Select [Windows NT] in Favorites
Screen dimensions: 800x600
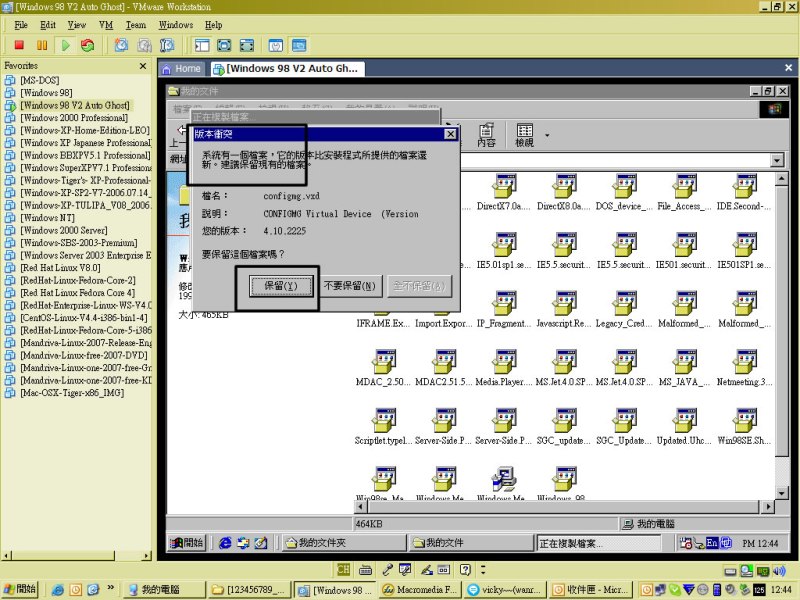47,218
